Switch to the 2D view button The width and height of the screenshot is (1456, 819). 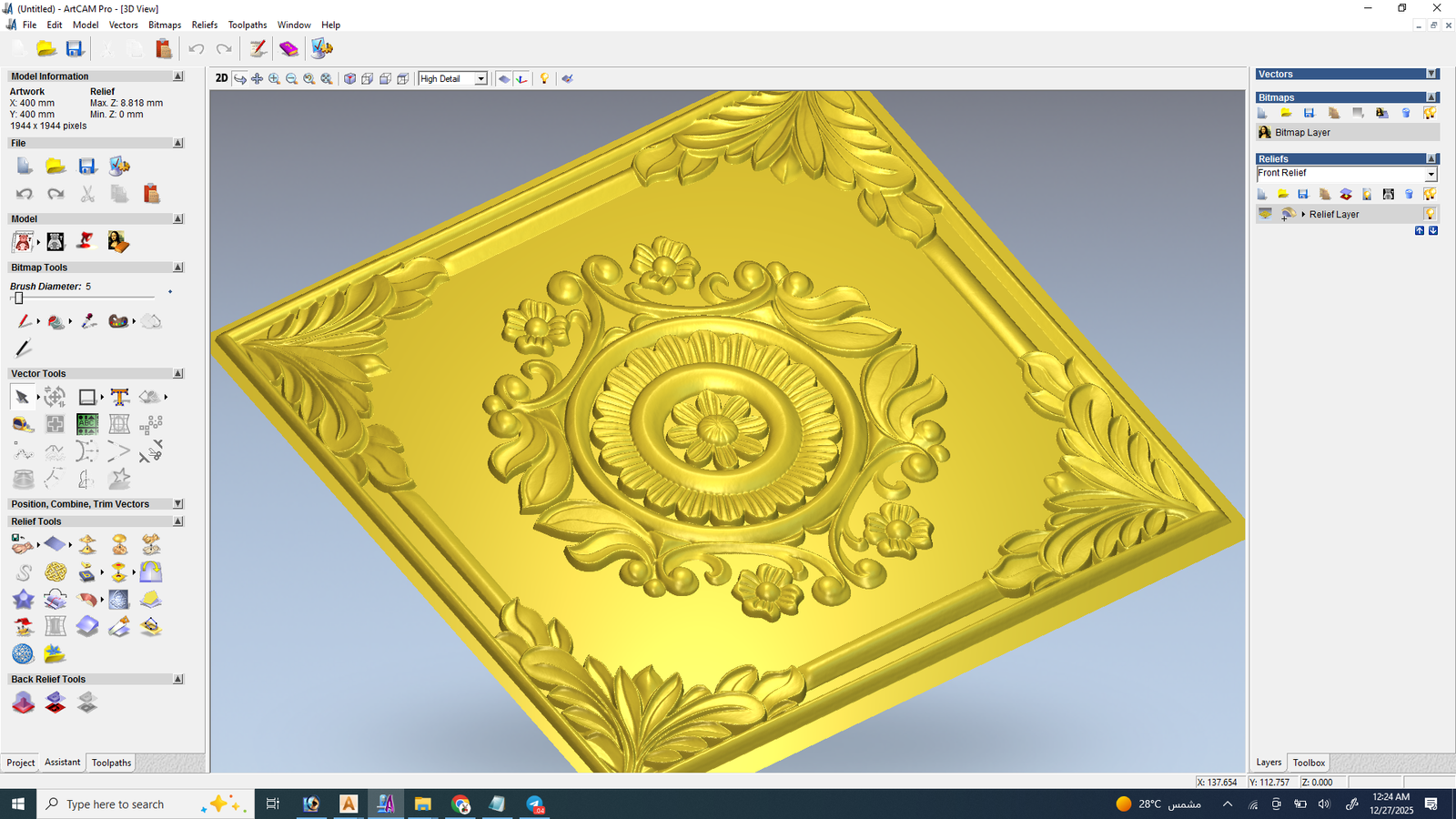click(x=221, y=78)
